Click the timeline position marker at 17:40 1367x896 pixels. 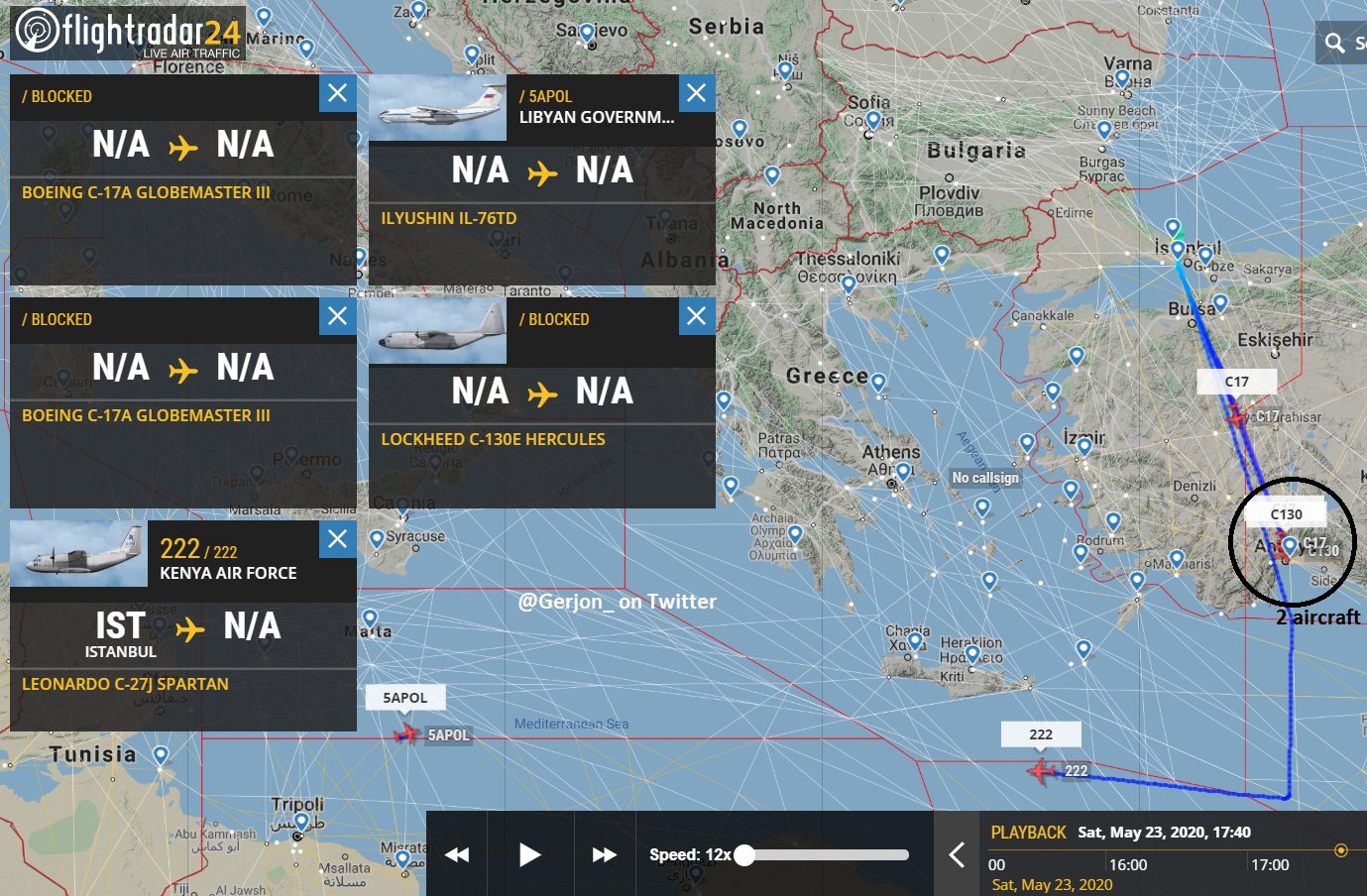tap(1341, 850)
